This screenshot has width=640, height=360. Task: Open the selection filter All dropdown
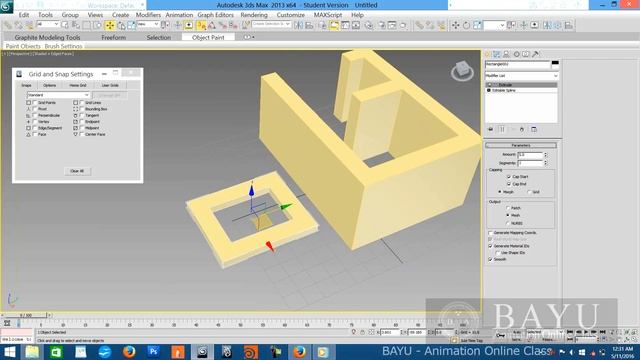pos(48,24)
